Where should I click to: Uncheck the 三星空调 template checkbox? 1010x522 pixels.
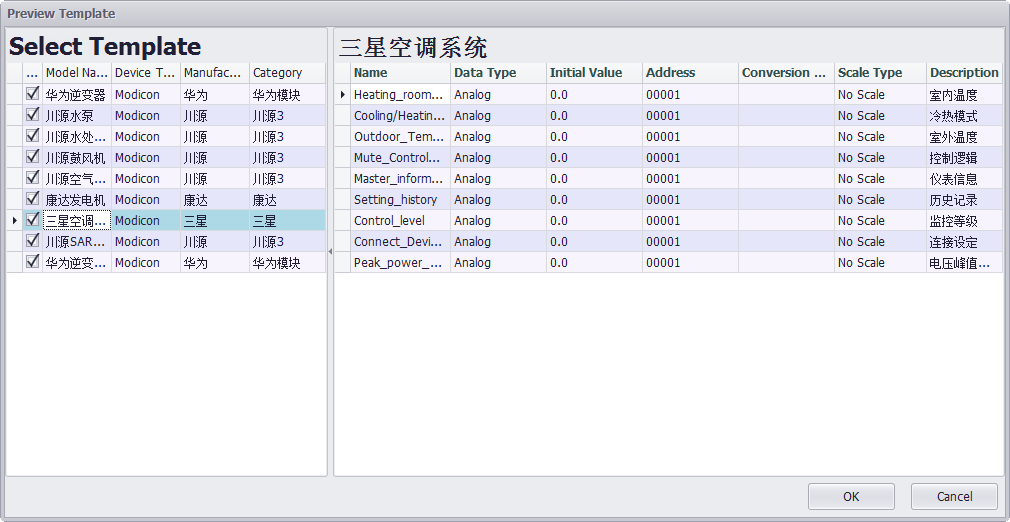tap(32, 220)
